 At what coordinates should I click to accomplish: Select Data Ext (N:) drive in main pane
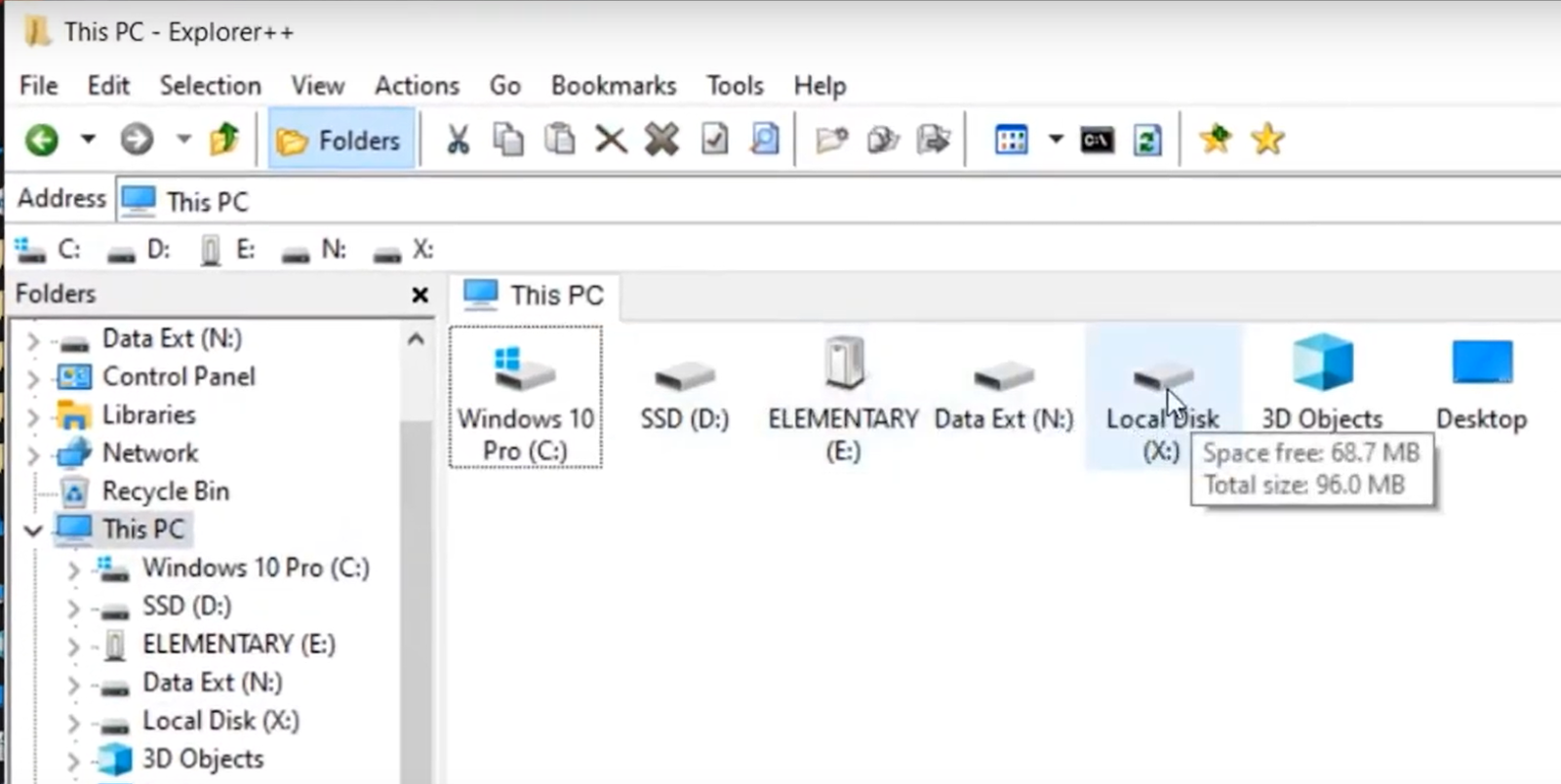click(x=1004, y=395)
